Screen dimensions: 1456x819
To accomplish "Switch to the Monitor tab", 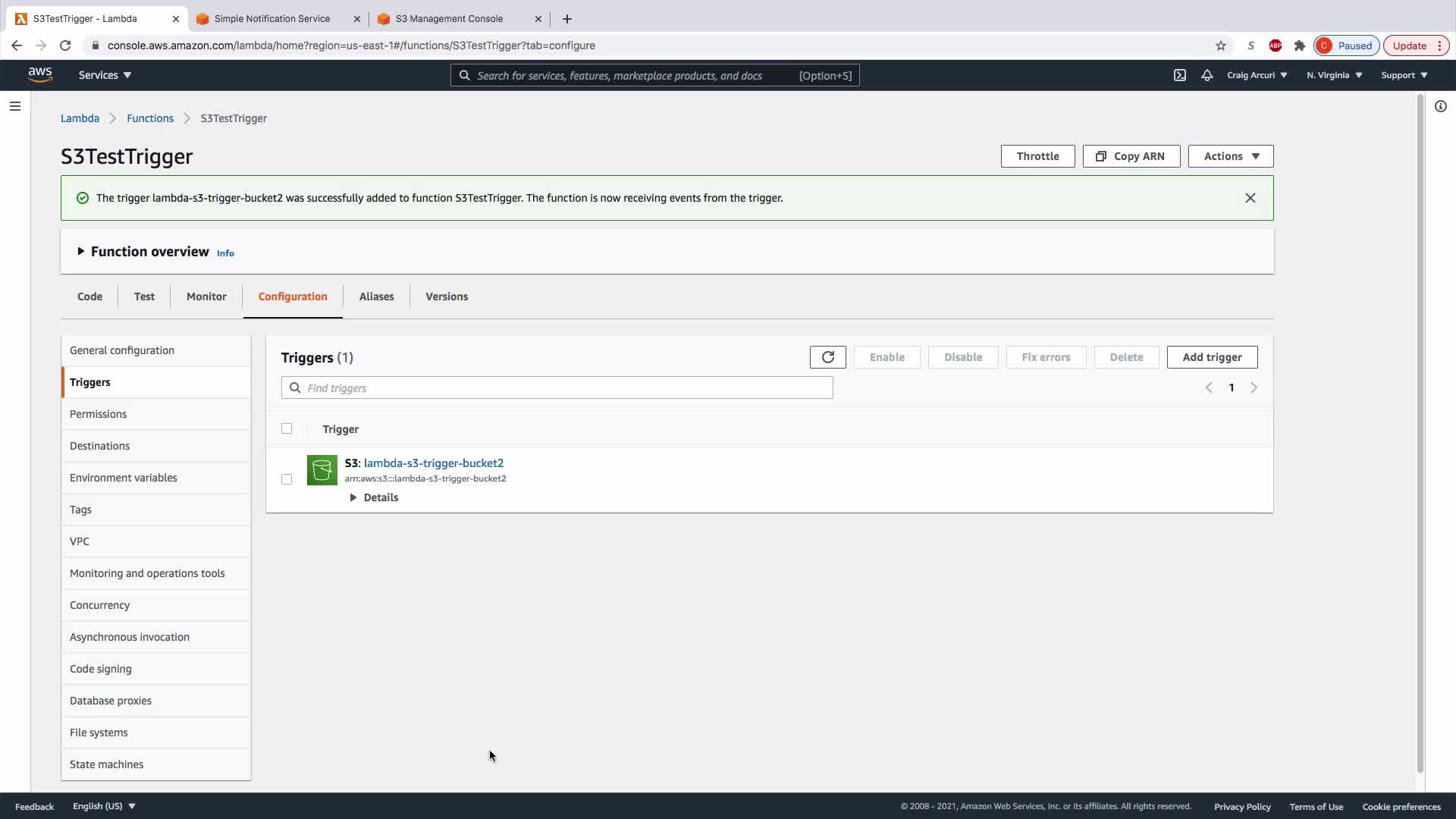I will [x=206, y=297].
